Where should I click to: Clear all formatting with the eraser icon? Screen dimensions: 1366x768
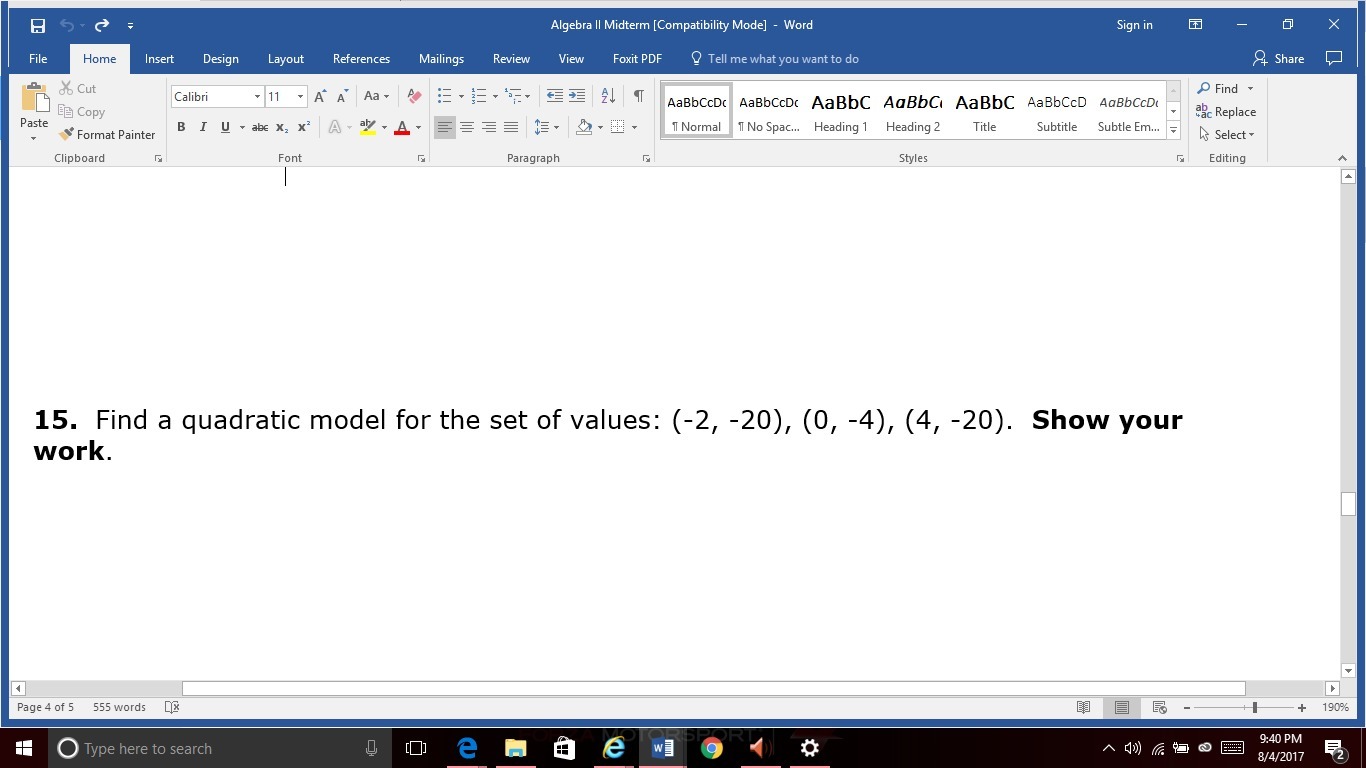click(414, 96)
